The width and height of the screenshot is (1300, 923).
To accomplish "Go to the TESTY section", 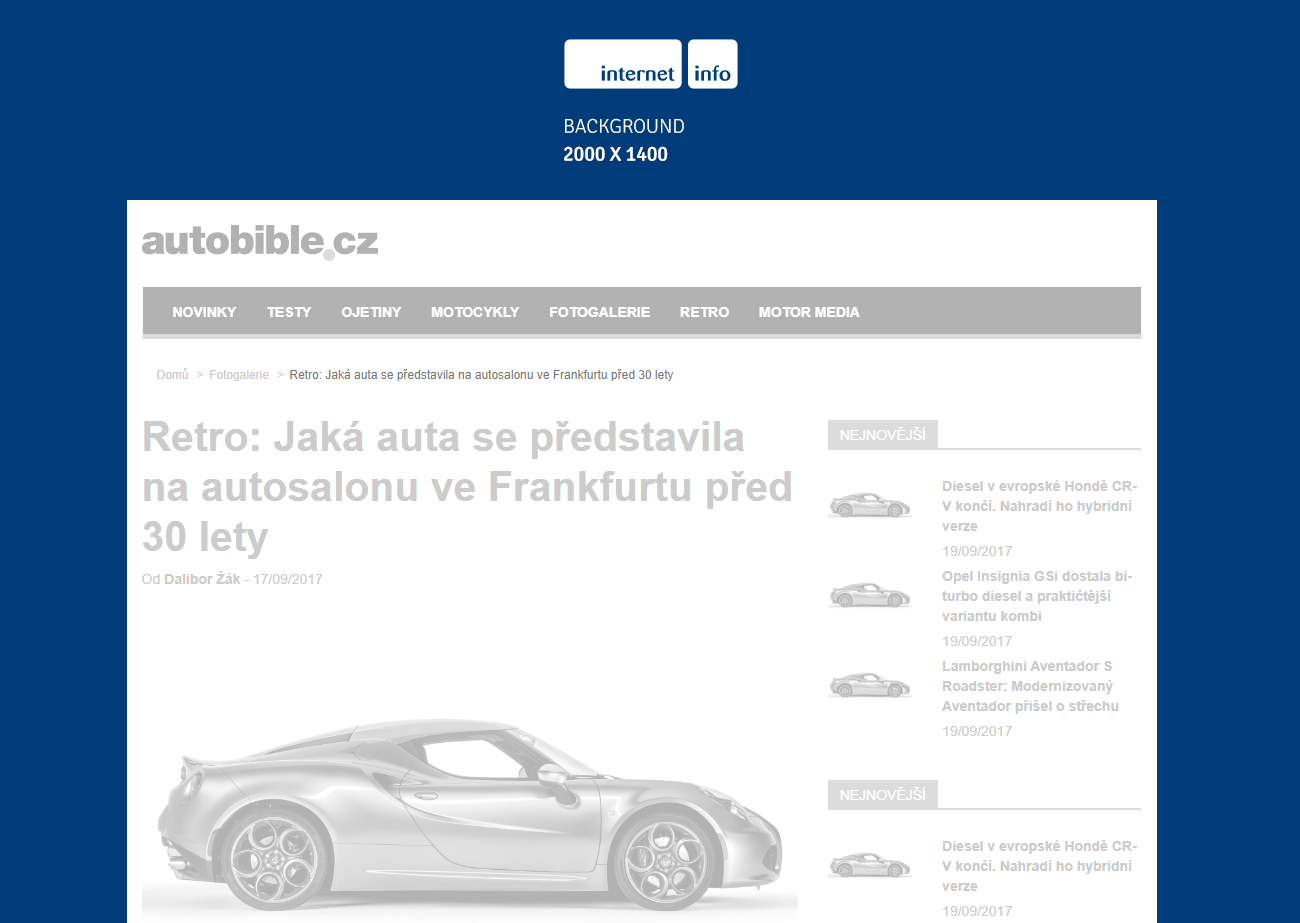I will point(289,312).
